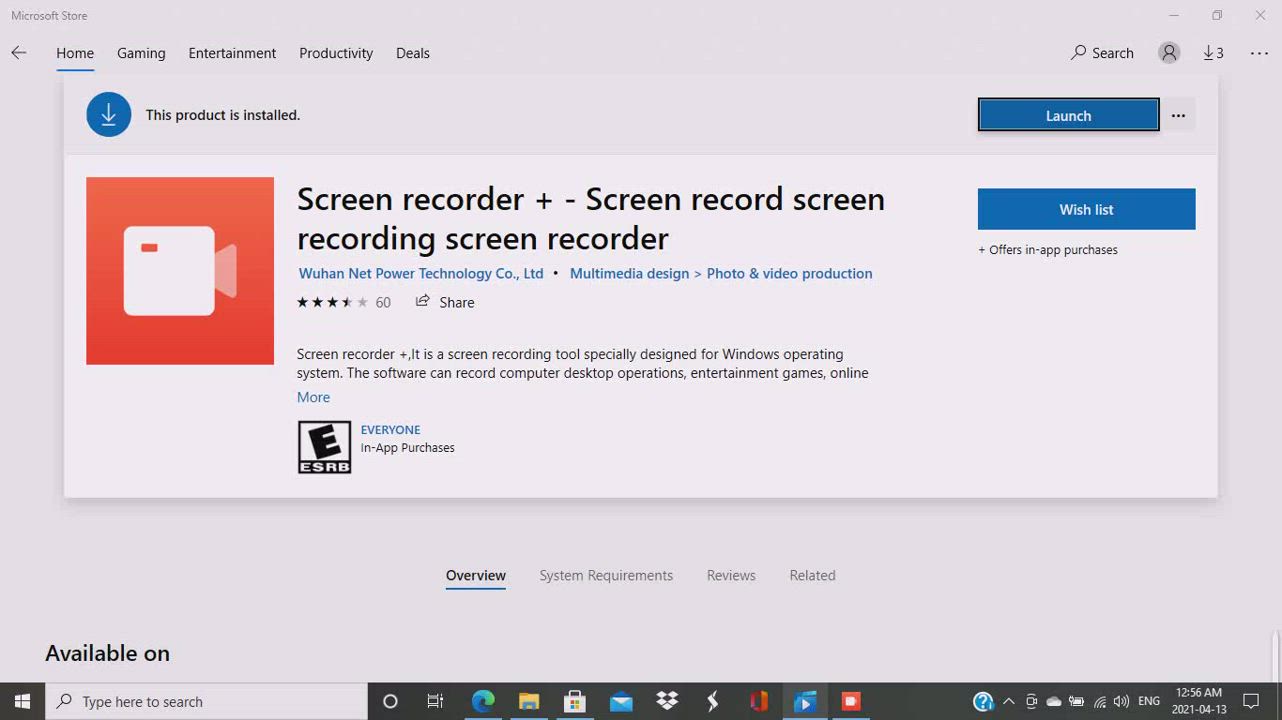Open System Requirements section tab
1282x720 pixels.
(x=606, y=575)
